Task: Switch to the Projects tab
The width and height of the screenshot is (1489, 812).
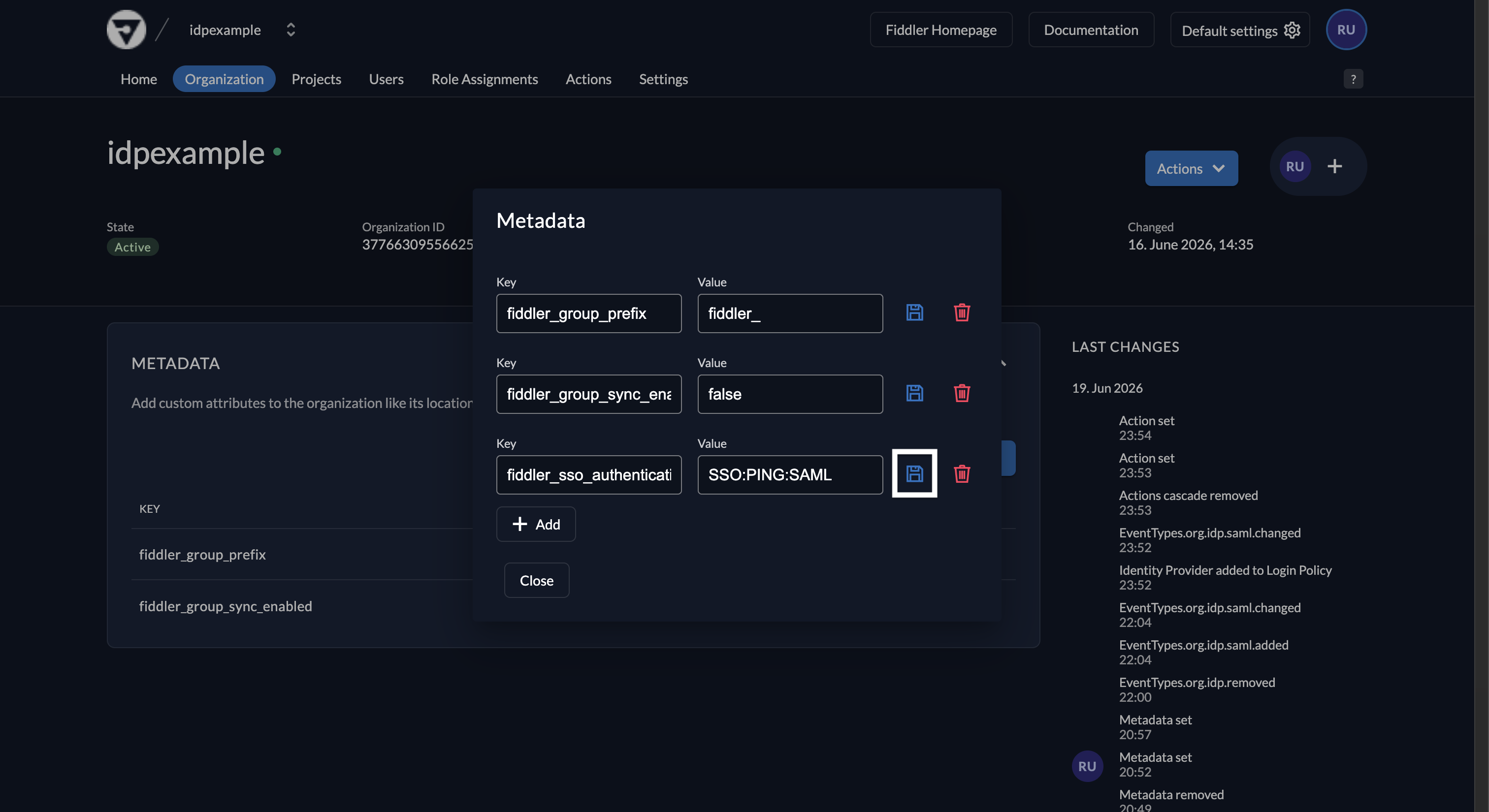Action: [x=316, y=79]
